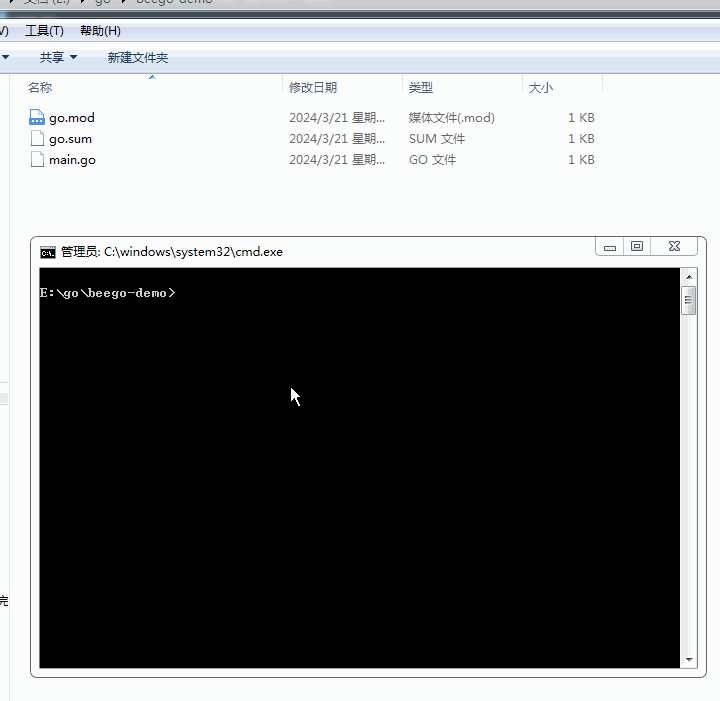This screenshot has height=701, width=720.
Task: Click the cmd scrollbar up arrow
Action: tap(689, 277)
